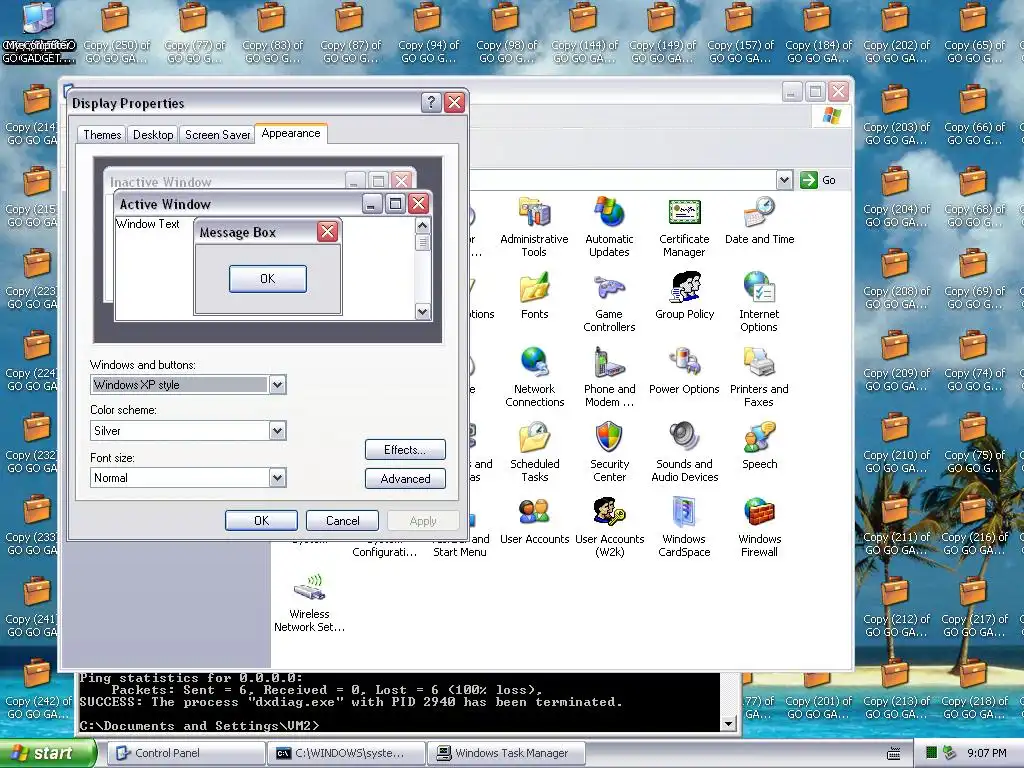Screen dimensions: 1024x768
Task: Cancel the Display Properties dialog
Action: pyautogui.click(x=342, y=520)
